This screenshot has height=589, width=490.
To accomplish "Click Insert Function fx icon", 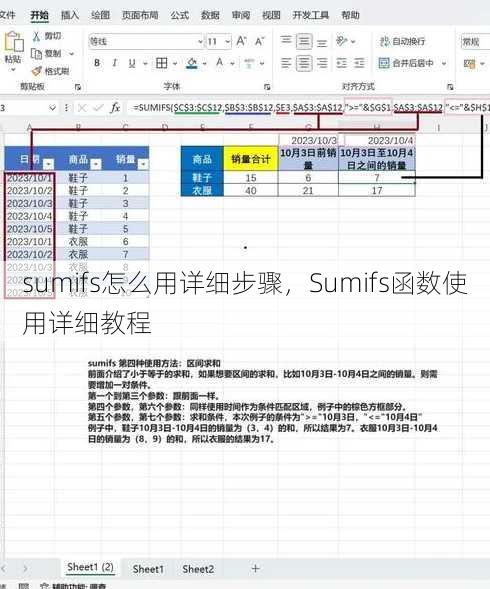I will 115,108.
